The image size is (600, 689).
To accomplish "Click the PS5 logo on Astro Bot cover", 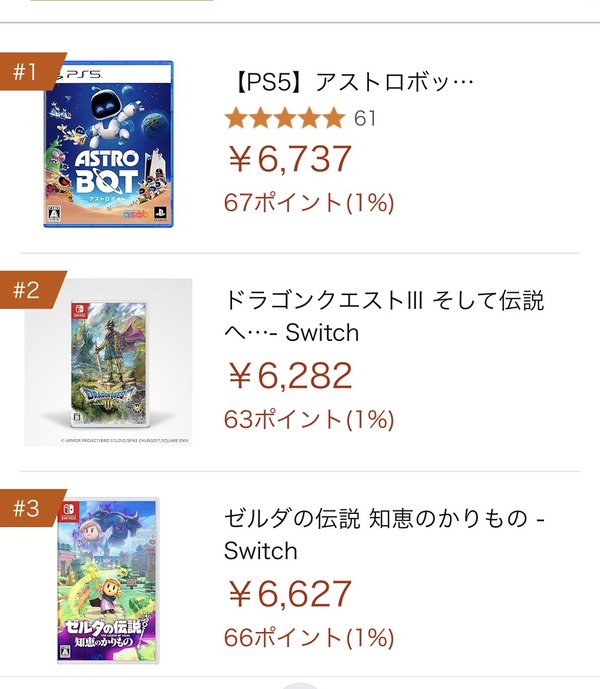I will pos(80,72).
